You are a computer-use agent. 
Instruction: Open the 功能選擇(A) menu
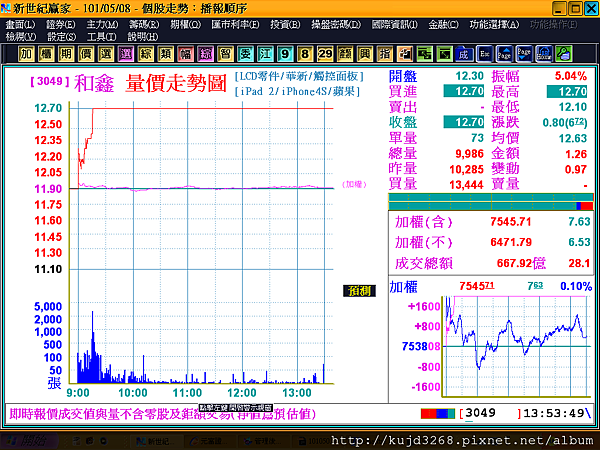[x=494, y=25]
